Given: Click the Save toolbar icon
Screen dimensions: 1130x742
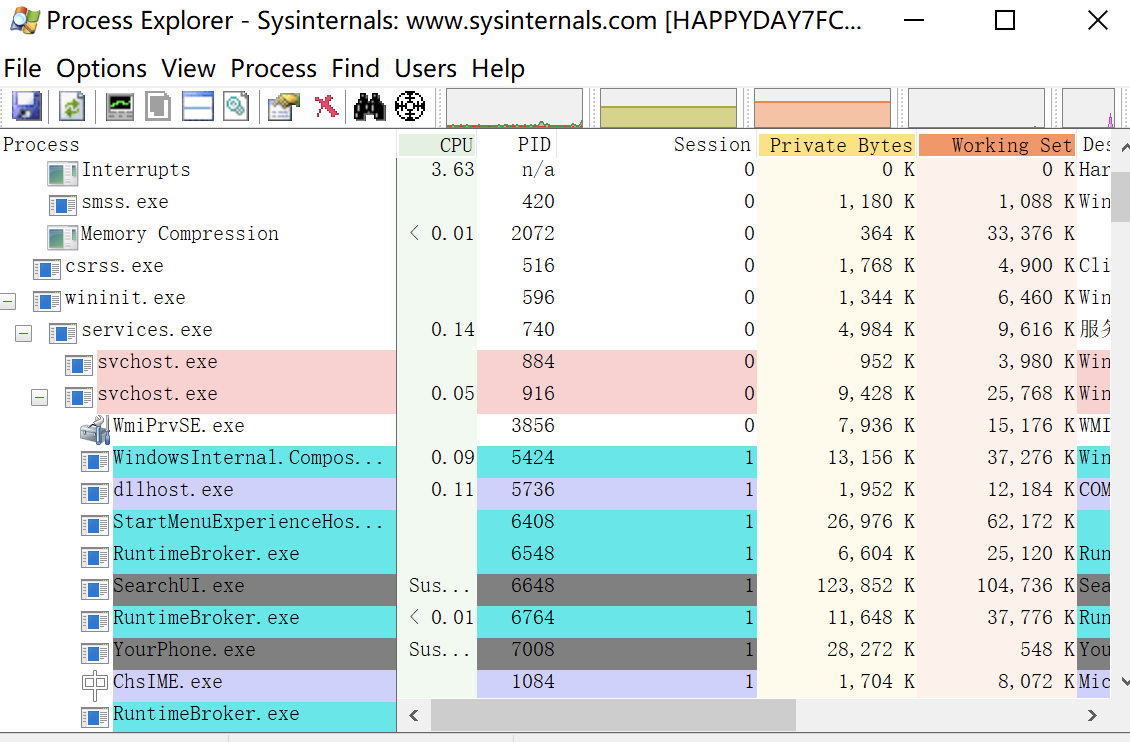Looking at the screenshot, I should point(27,107).
